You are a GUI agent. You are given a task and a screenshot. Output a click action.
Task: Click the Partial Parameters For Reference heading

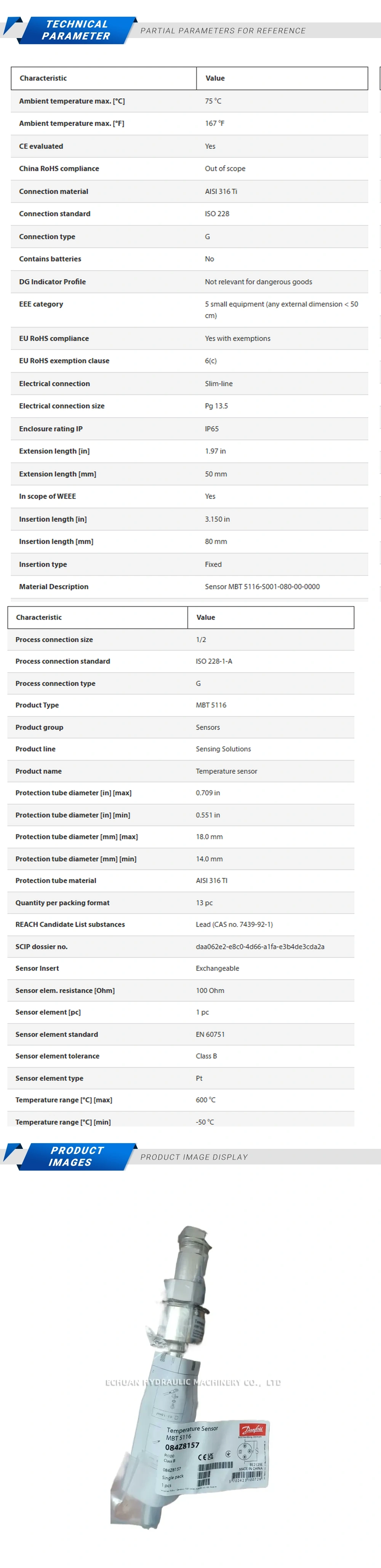tap(223, 31)
